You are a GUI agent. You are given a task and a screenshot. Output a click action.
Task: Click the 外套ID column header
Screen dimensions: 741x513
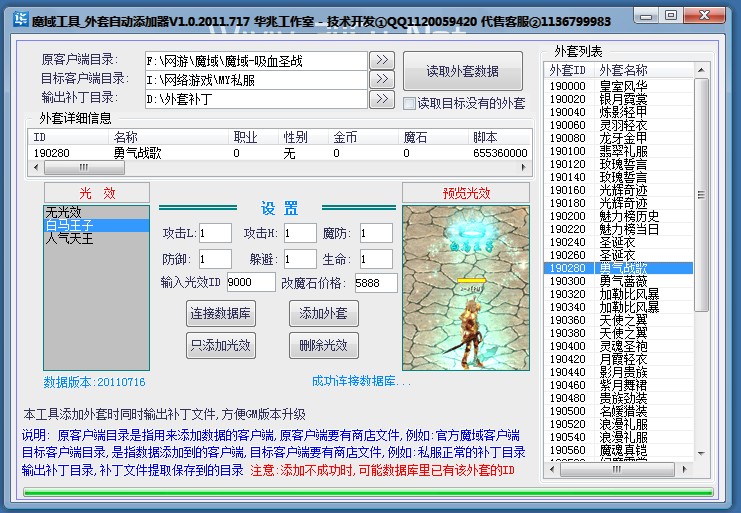point(569,70)
